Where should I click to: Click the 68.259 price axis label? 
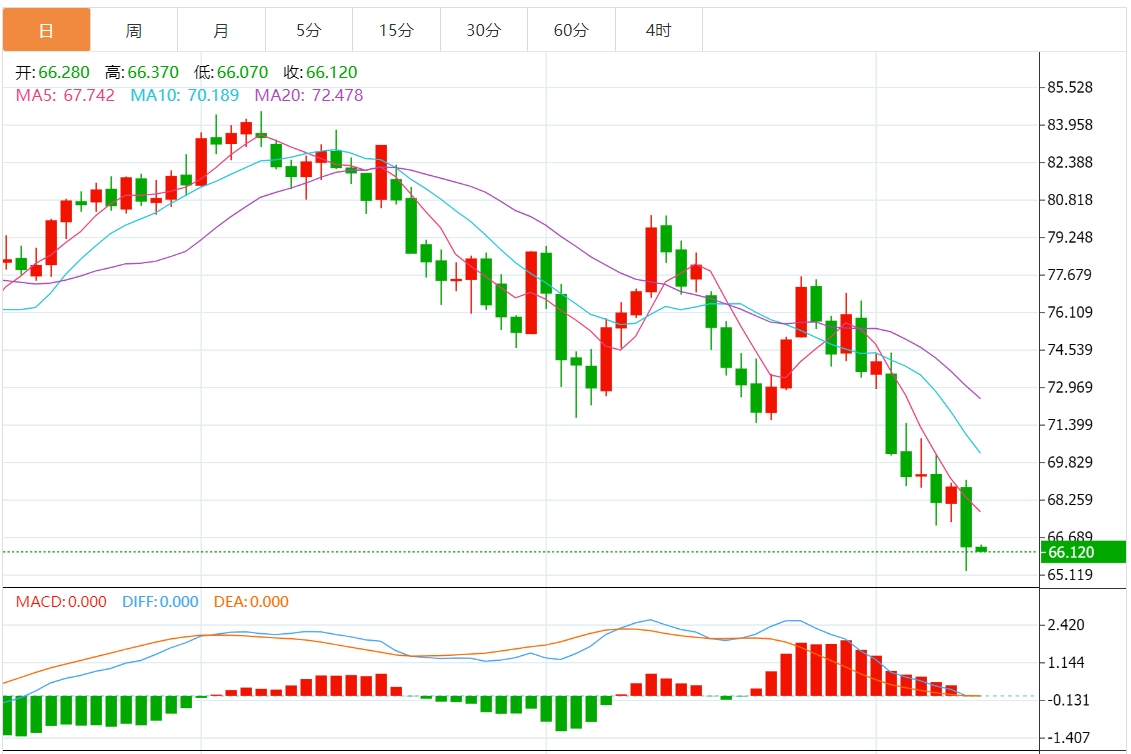click(1070, 500)
